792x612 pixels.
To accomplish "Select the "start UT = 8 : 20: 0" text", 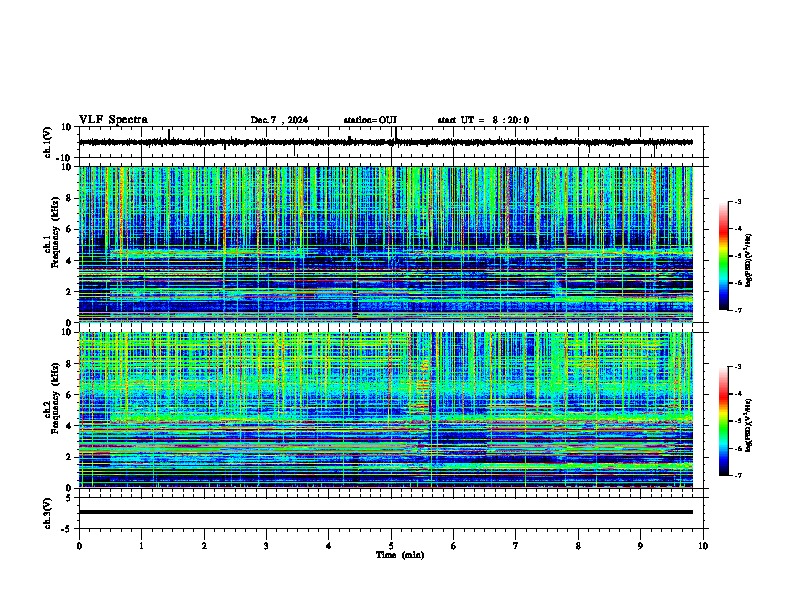I will (x=483, y=120).
